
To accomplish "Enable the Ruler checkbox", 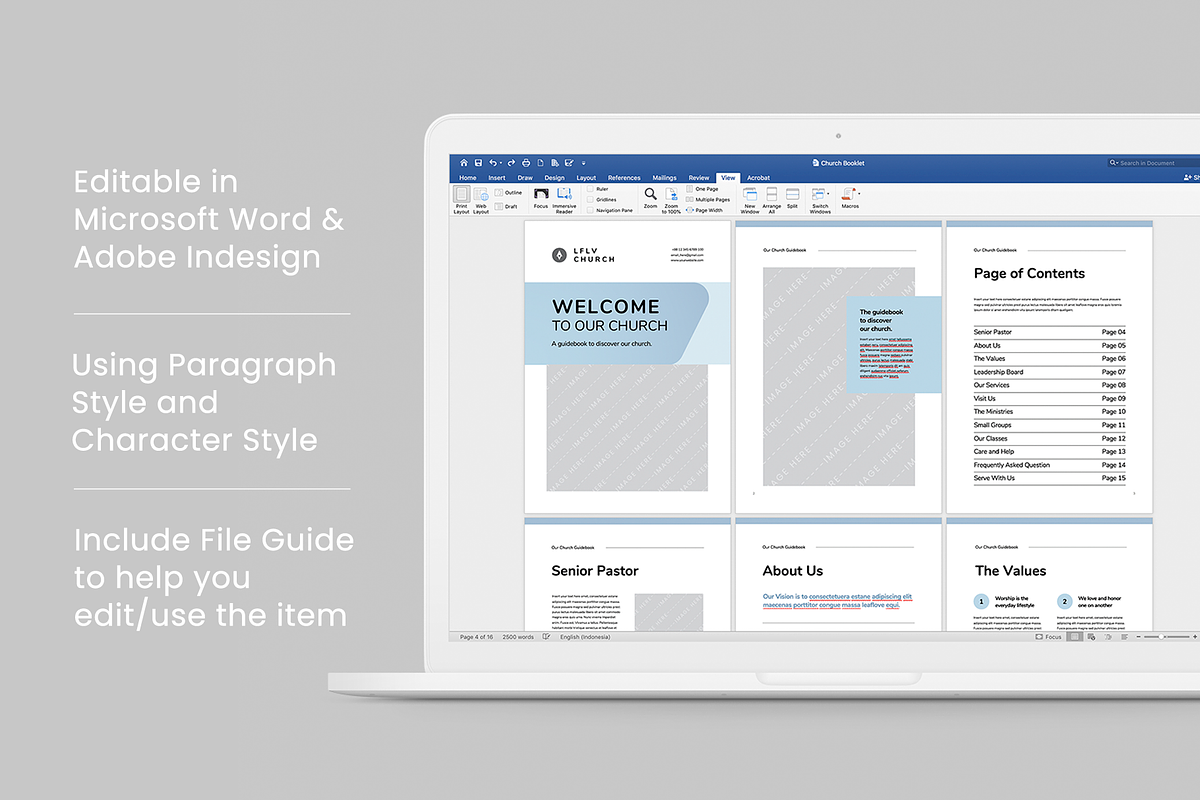I will click(x=590, y=189).
